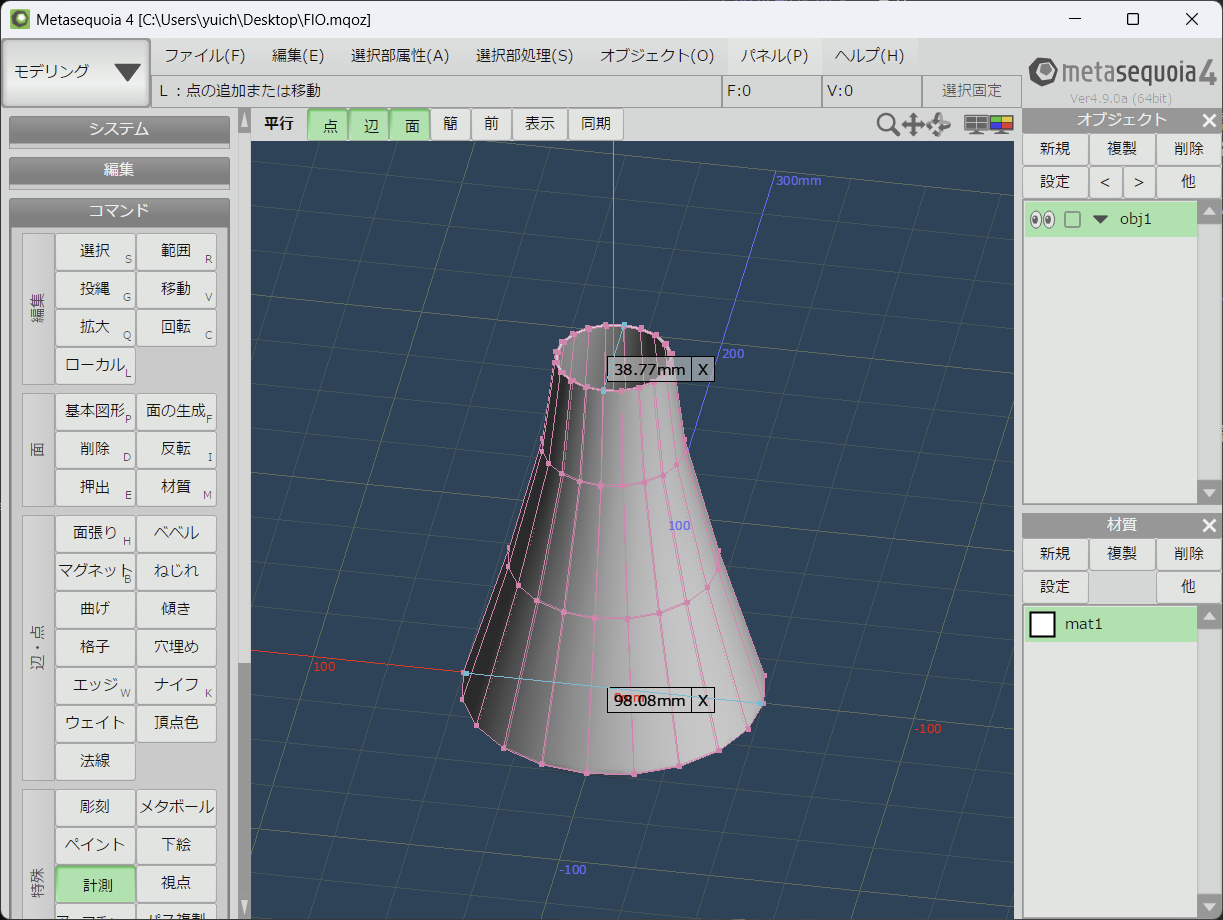This screenshot has width=1223, height=920.
Task: Click the rotate view icon
Action: click(x=939, y=124)
